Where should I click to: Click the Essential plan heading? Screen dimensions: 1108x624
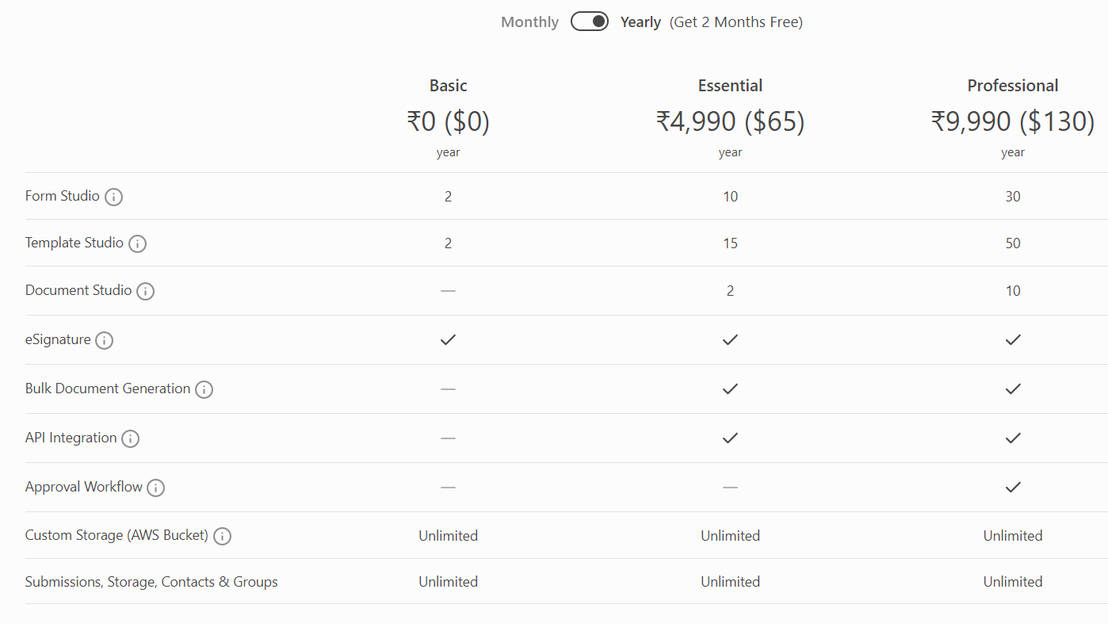point(730,85)
